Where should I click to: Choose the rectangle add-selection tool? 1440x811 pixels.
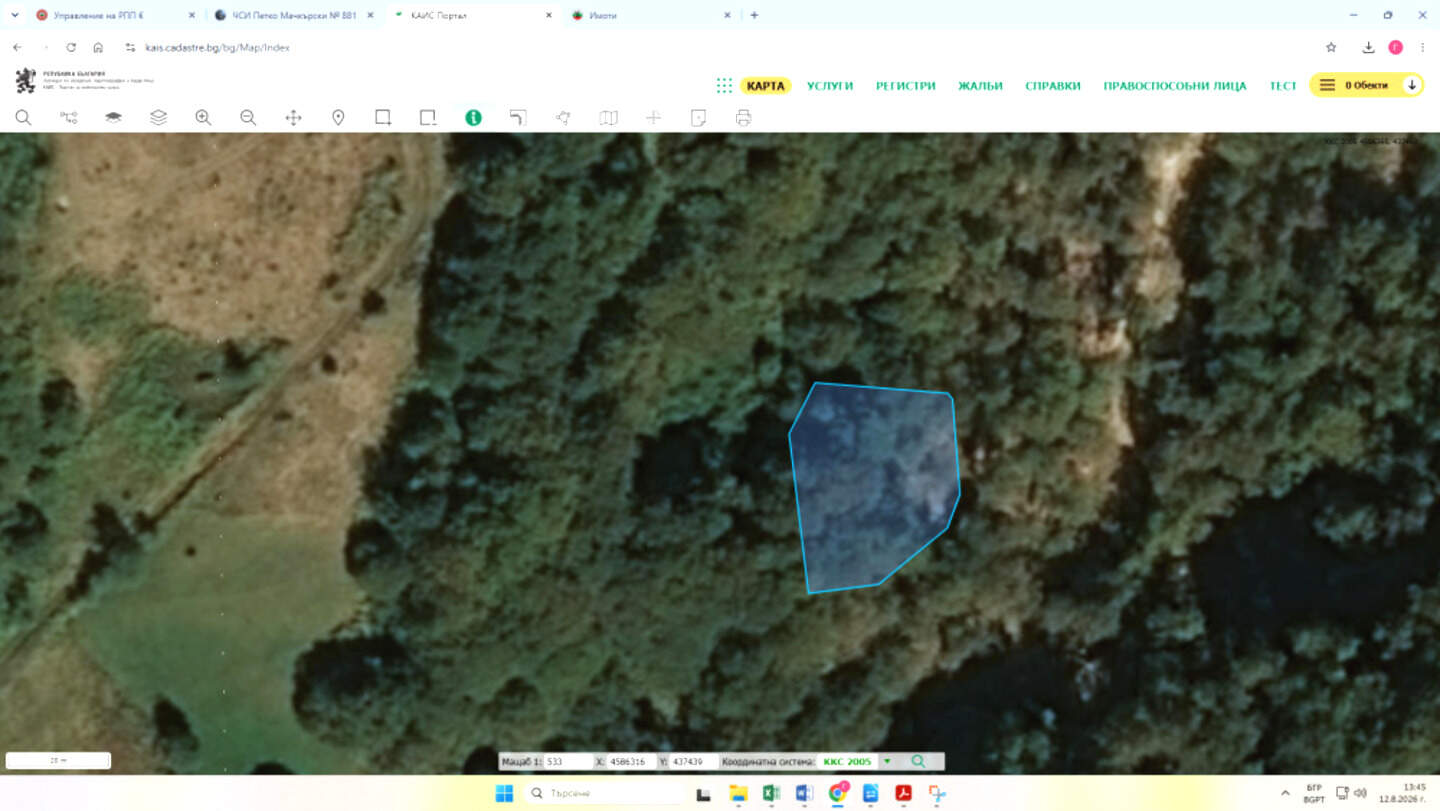[383, 118]
